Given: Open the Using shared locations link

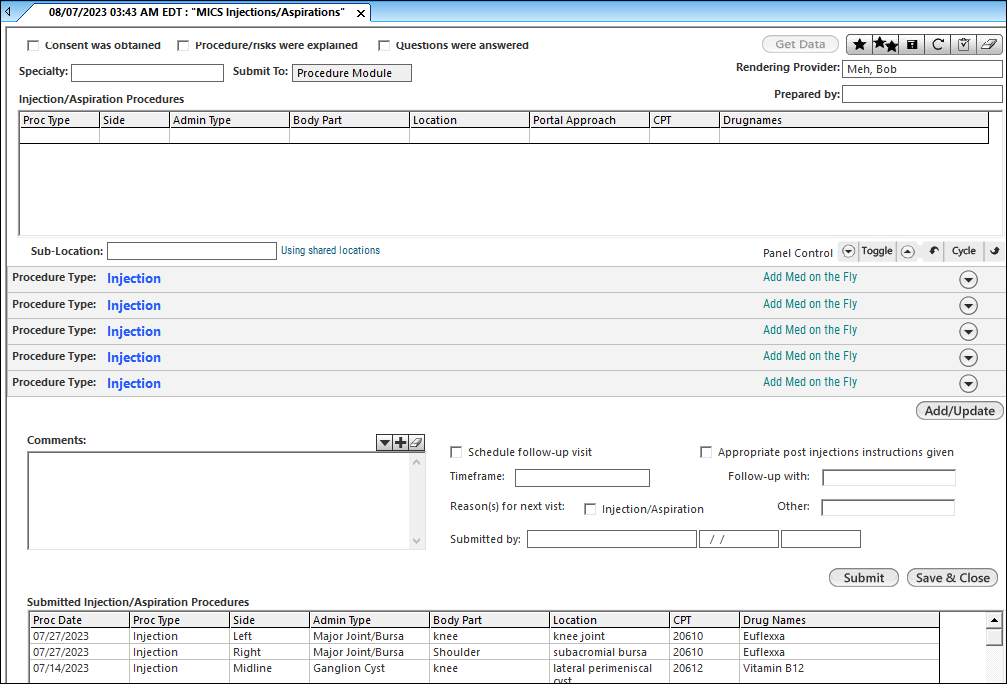Looking at the screenshot, I should click(x=330, y=250).
